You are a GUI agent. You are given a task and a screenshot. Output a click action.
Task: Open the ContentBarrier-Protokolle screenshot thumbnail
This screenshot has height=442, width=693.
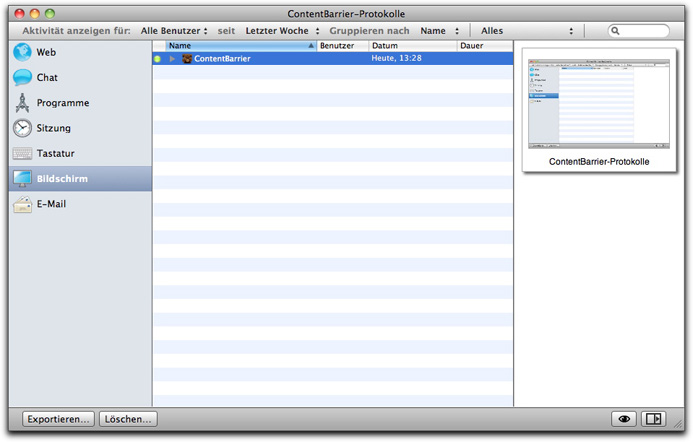tap(599, 104)
